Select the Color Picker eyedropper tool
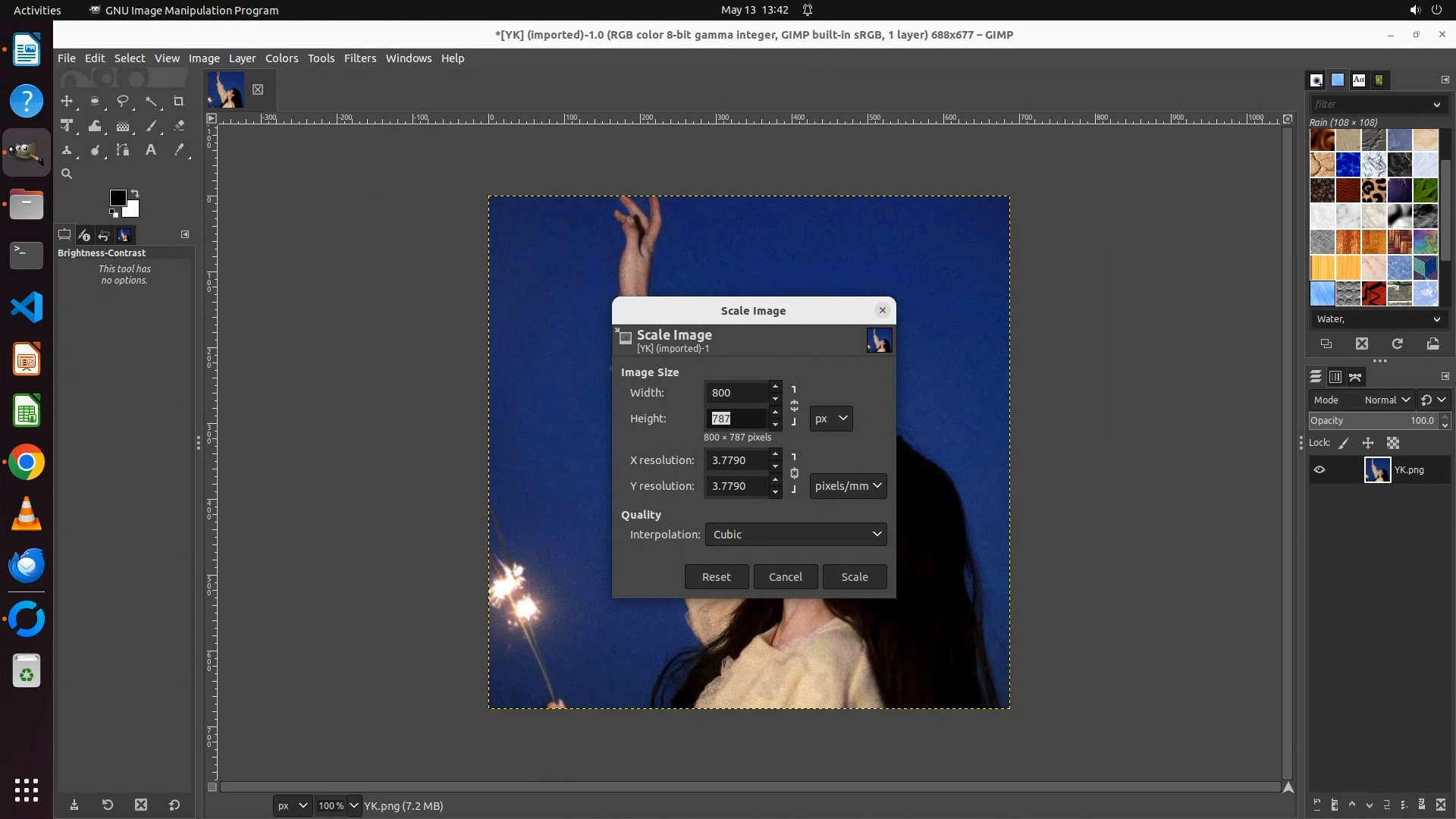Viewport: 1456px width, 819px height. 179,150
